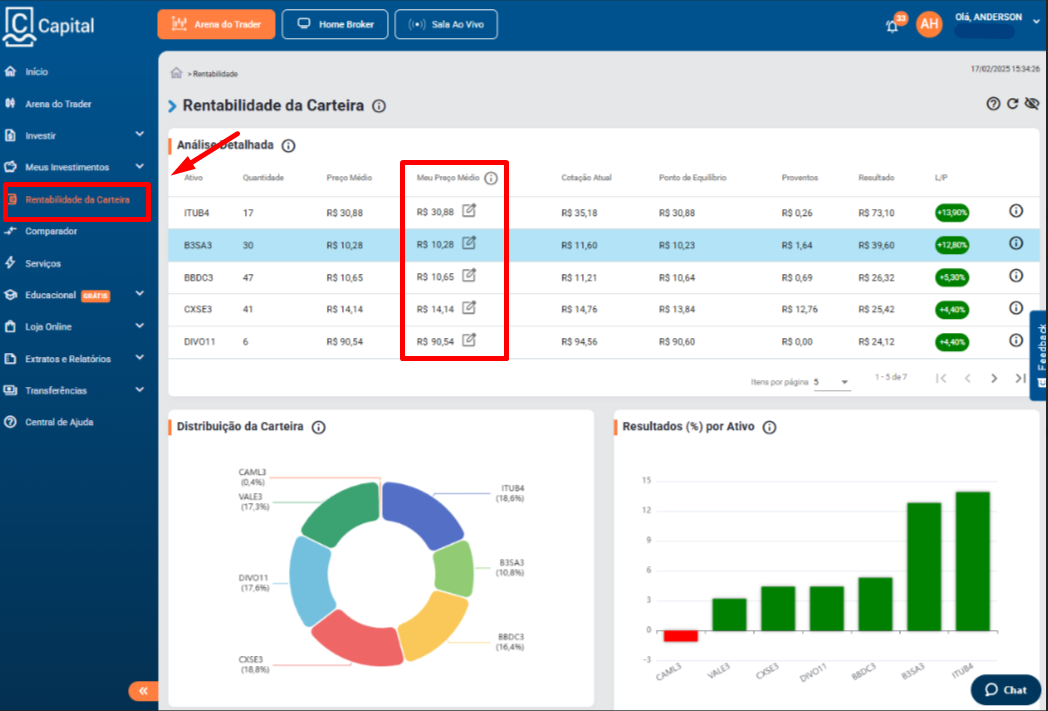Image resolution: width=1048 pixels, height=711 pixels.
Task: Click the Capital logo
Action: (48, 27)
